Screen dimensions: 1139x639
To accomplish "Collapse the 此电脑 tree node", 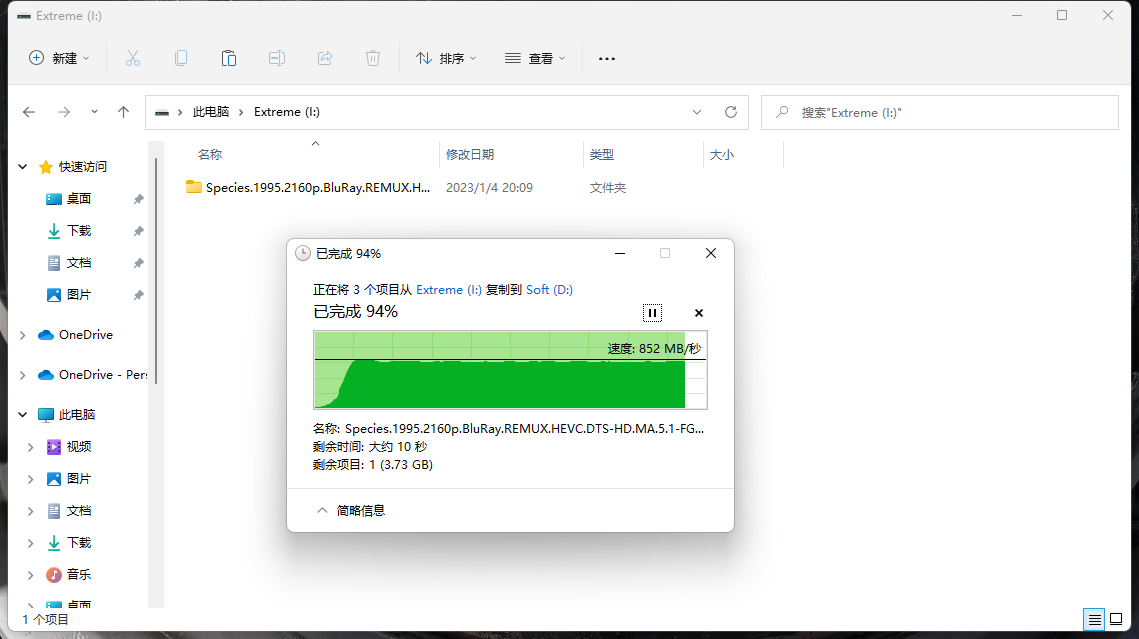I will click(23, 415).
